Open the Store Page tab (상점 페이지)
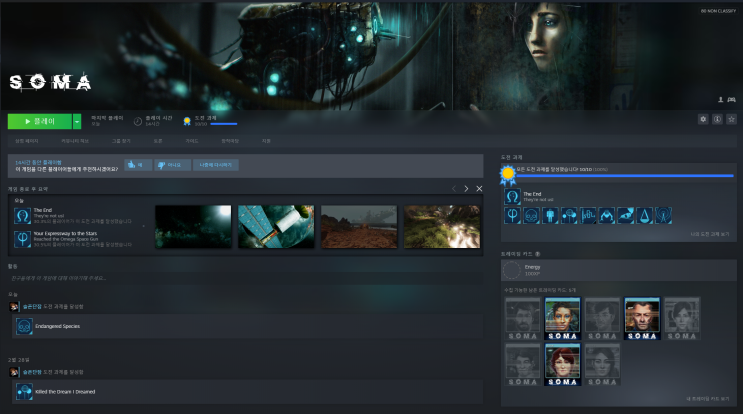This screenshot has width=743, height=414. [x=27, y=141]
